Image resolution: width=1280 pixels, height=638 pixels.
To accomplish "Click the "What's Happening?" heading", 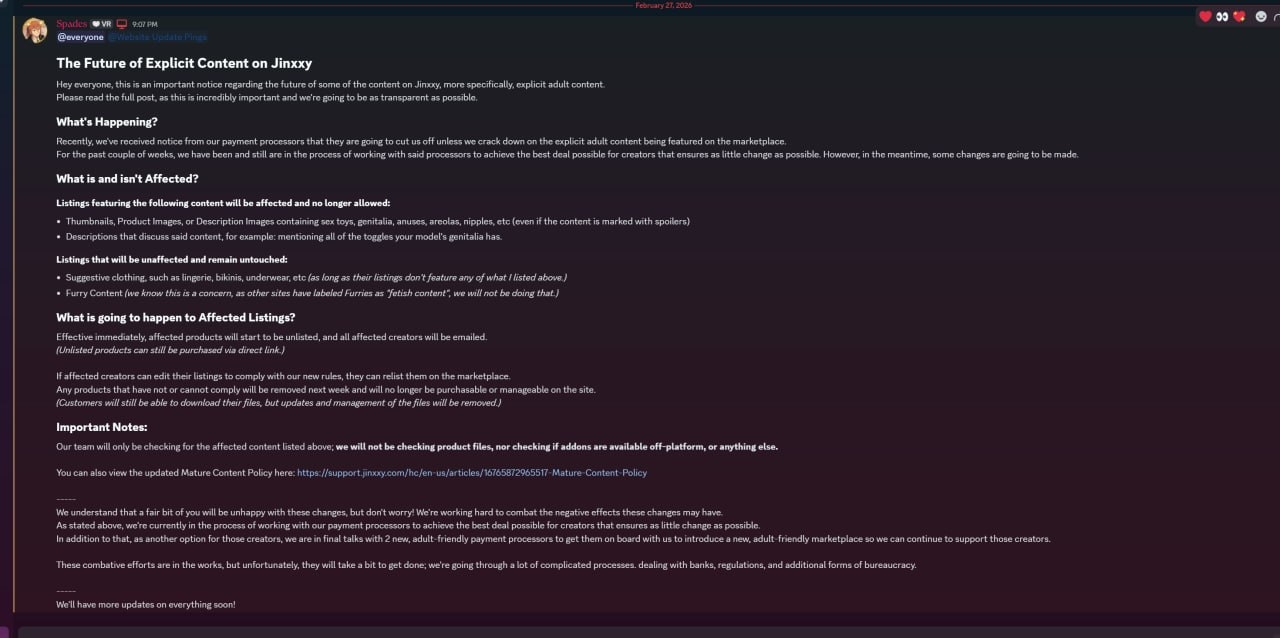I will (x=107, y=122).
